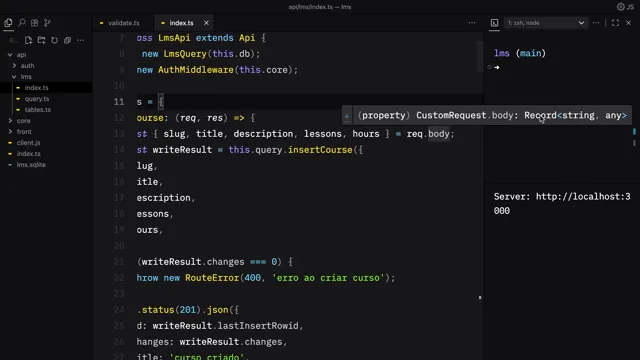Click the 'curso criado' string

point(207,356)
